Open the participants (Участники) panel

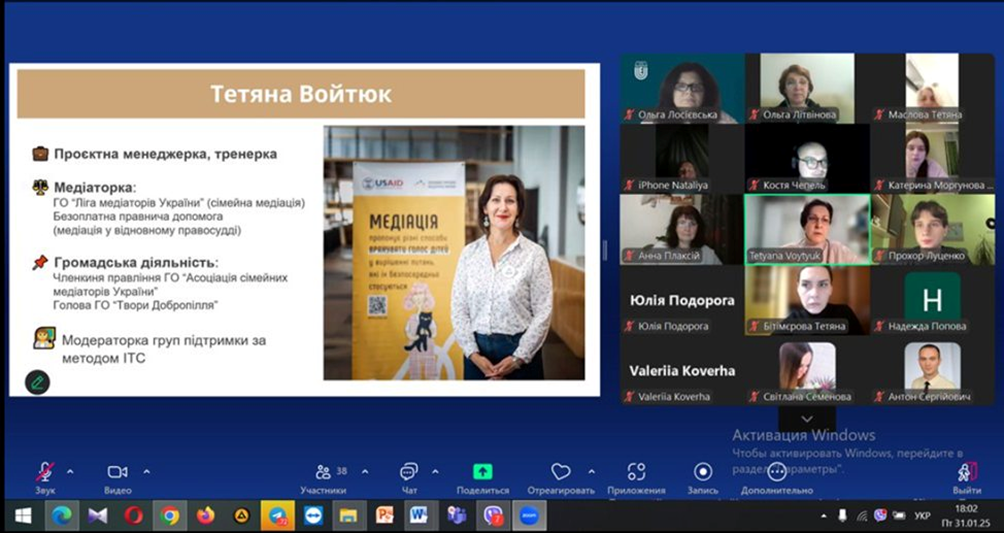pyautogui.click(x=323, y=472)
